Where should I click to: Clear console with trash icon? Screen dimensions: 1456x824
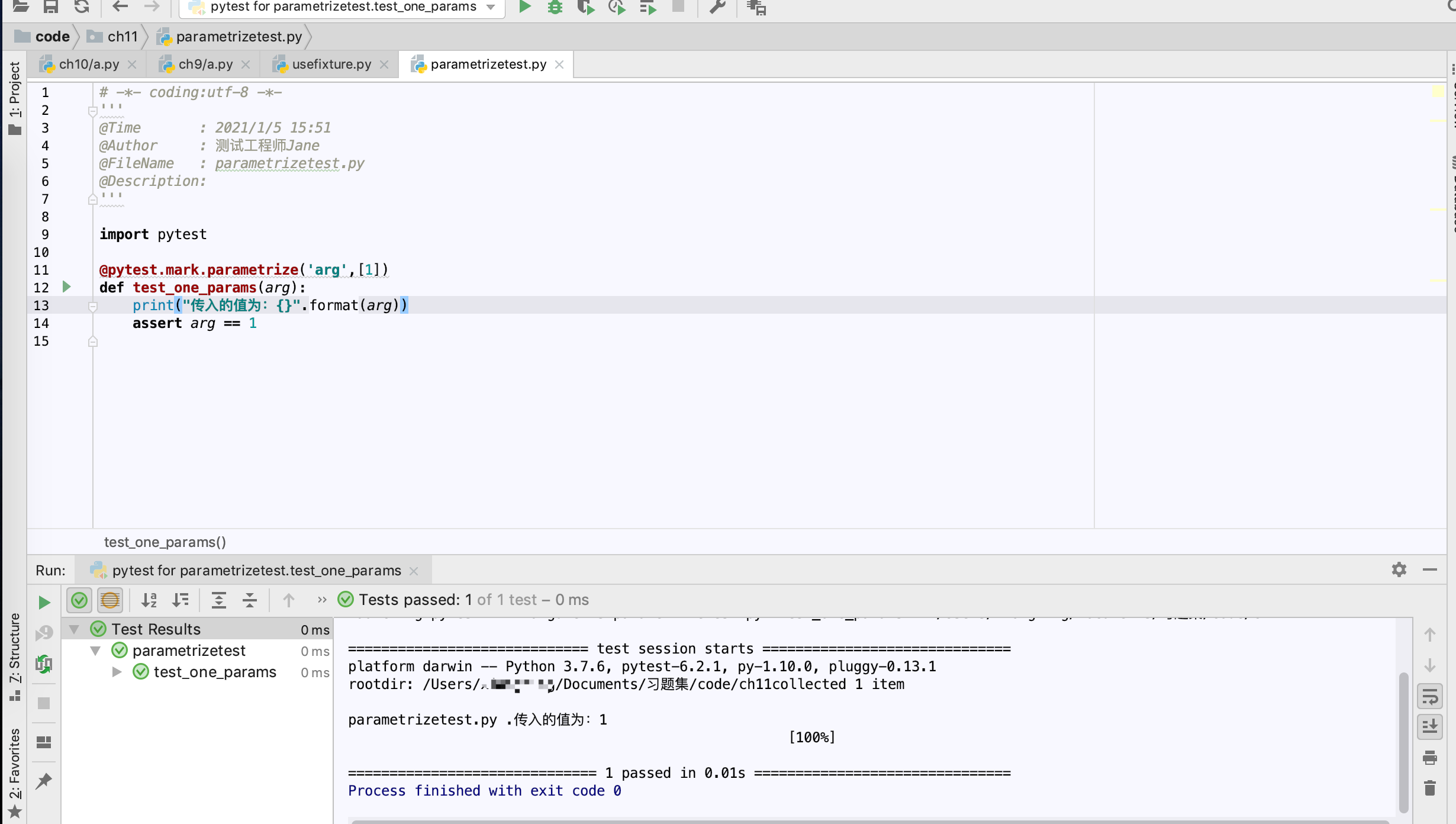[1430, 788]
